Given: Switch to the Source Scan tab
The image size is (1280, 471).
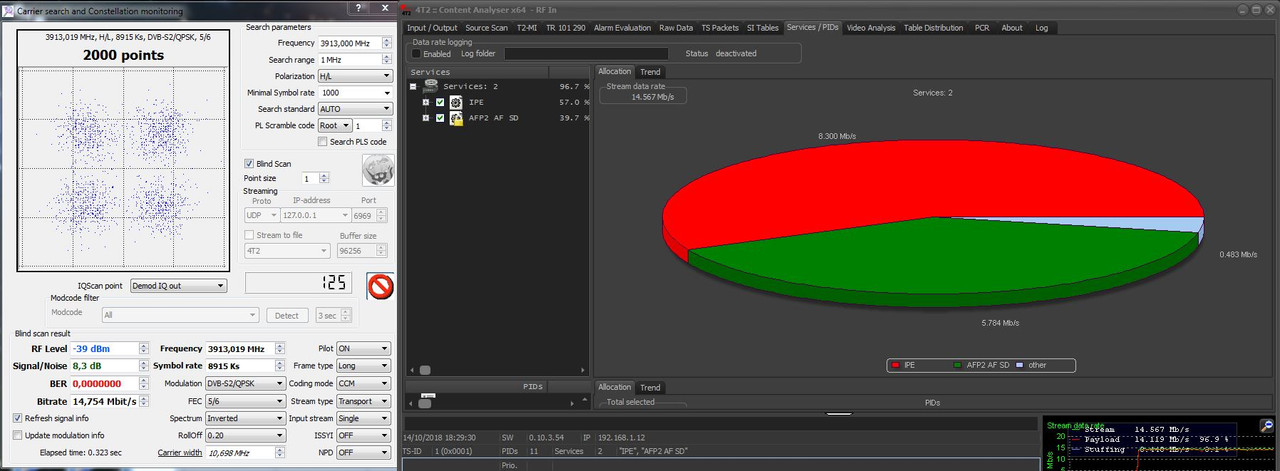Looking at the screenshot, I should (x=487, y=28).
